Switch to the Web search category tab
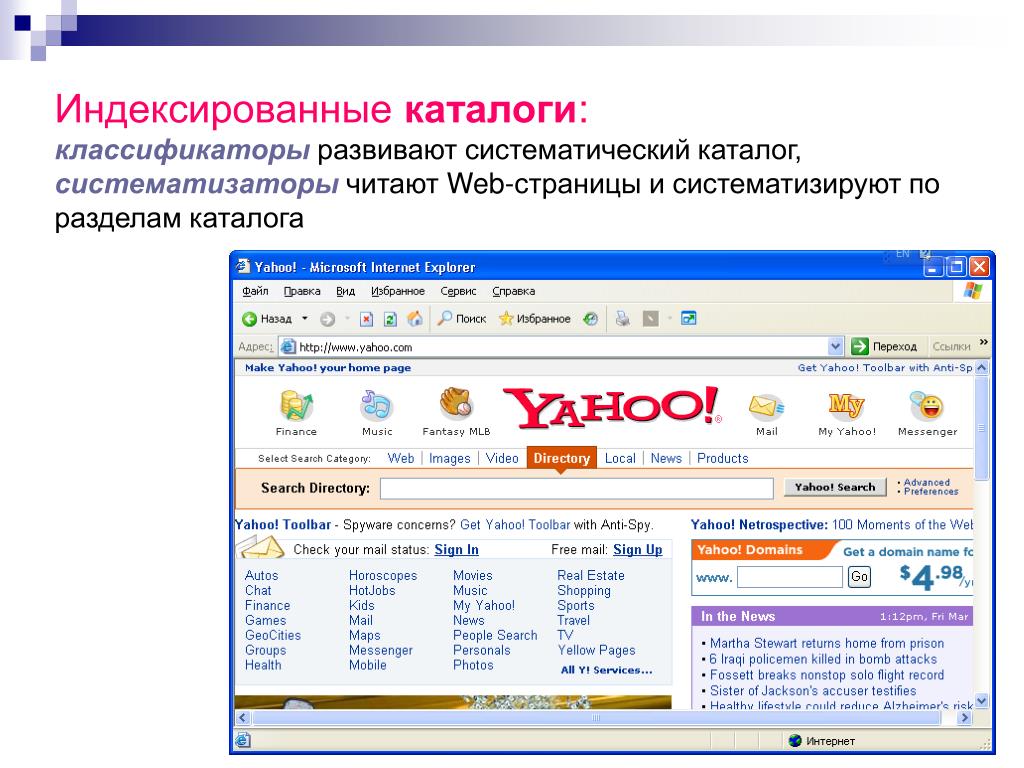Screen dimensions: 1024x768 pos(400,458)
